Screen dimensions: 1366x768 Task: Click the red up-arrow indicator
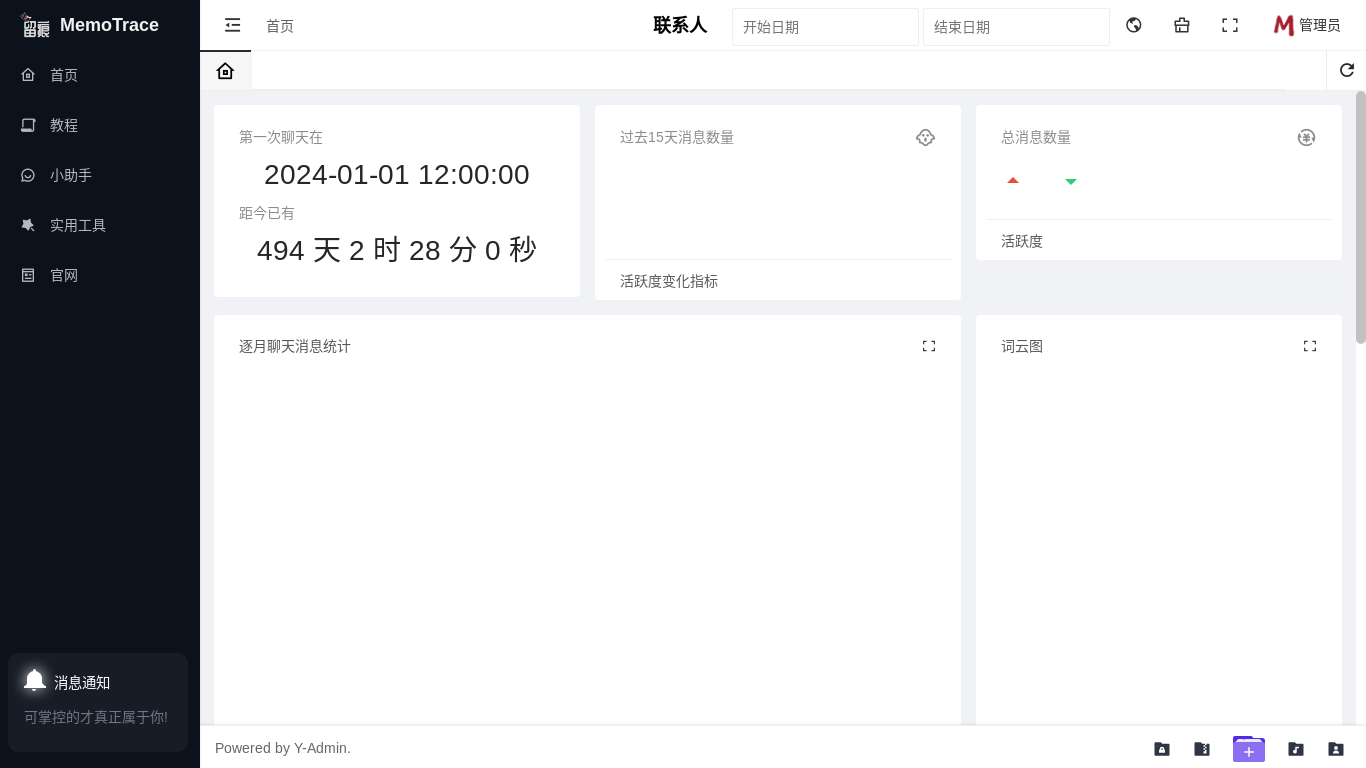(1013, 180)
